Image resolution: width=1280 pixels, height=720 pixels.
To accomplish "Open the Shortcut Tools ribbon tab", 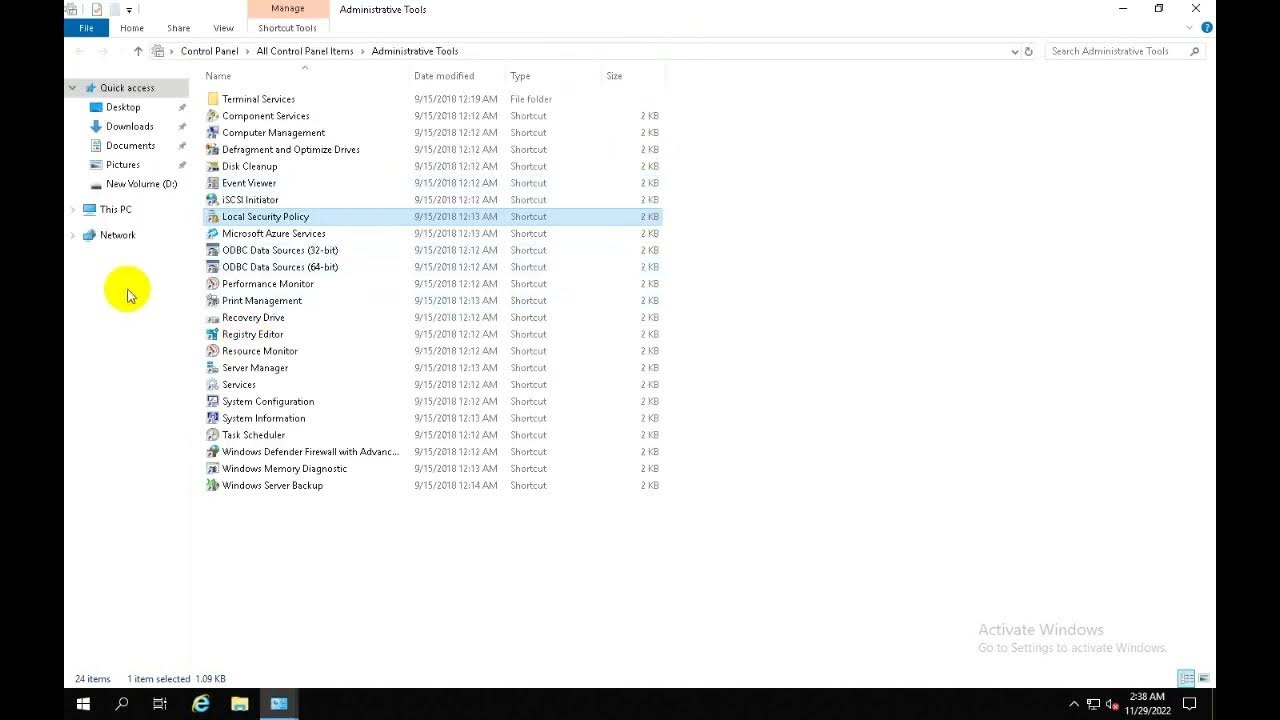I will (287, 28).
